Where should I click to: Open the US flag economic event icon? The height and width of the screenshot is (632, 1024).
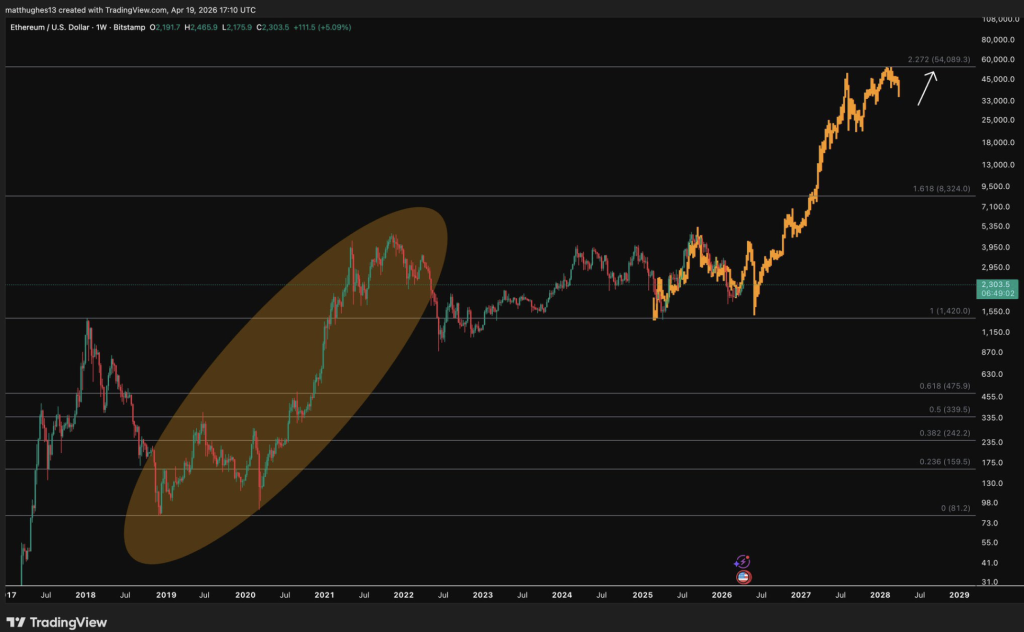click(x=743, y=577)
